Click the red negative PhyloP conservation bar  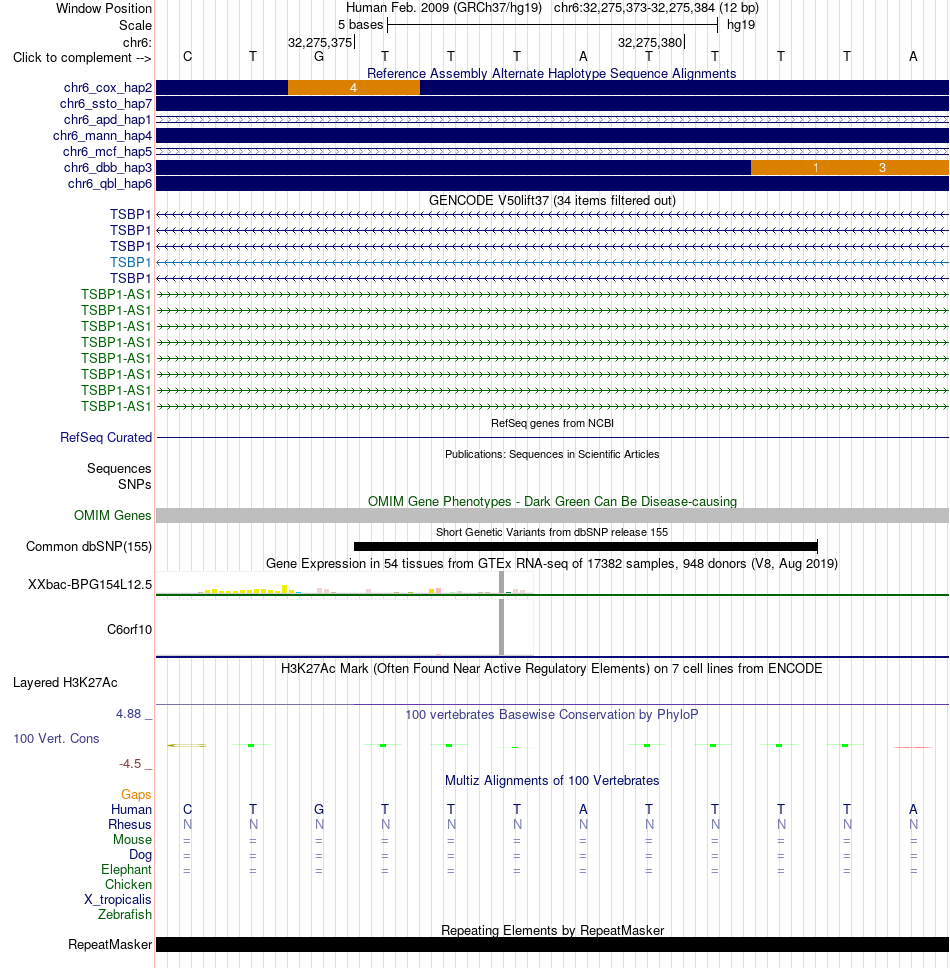pyautogui.click(x=913, y=747)
